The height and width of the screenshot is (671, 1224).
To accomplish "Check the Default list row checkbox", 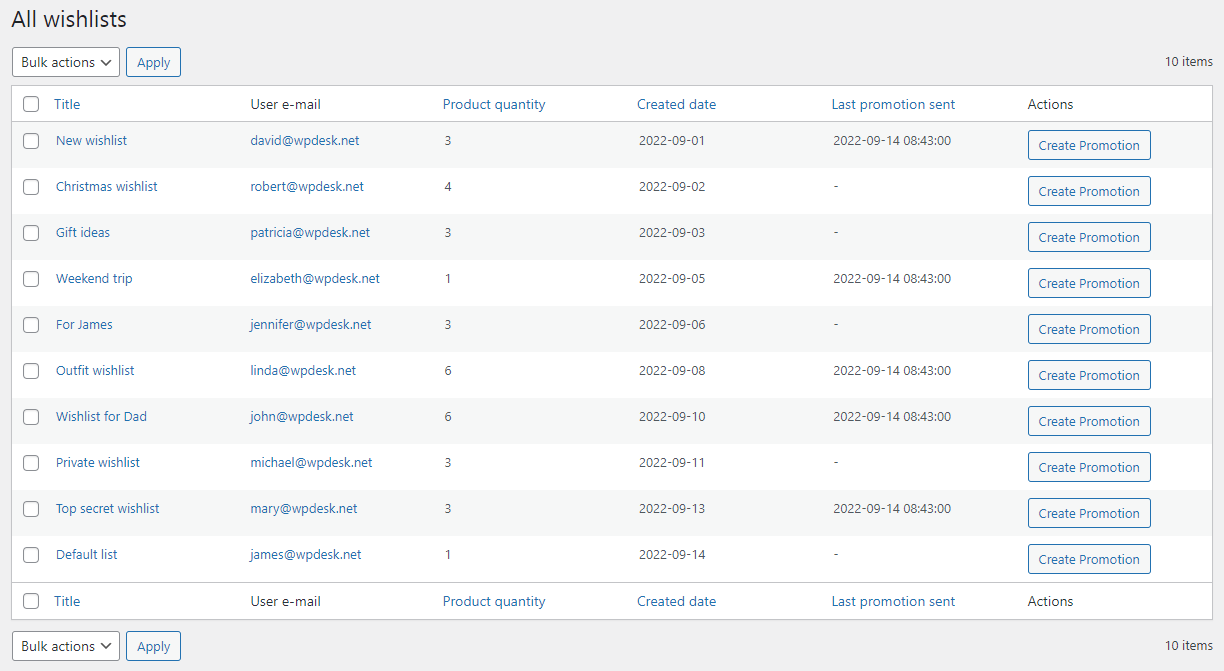I will click(31, 555).
